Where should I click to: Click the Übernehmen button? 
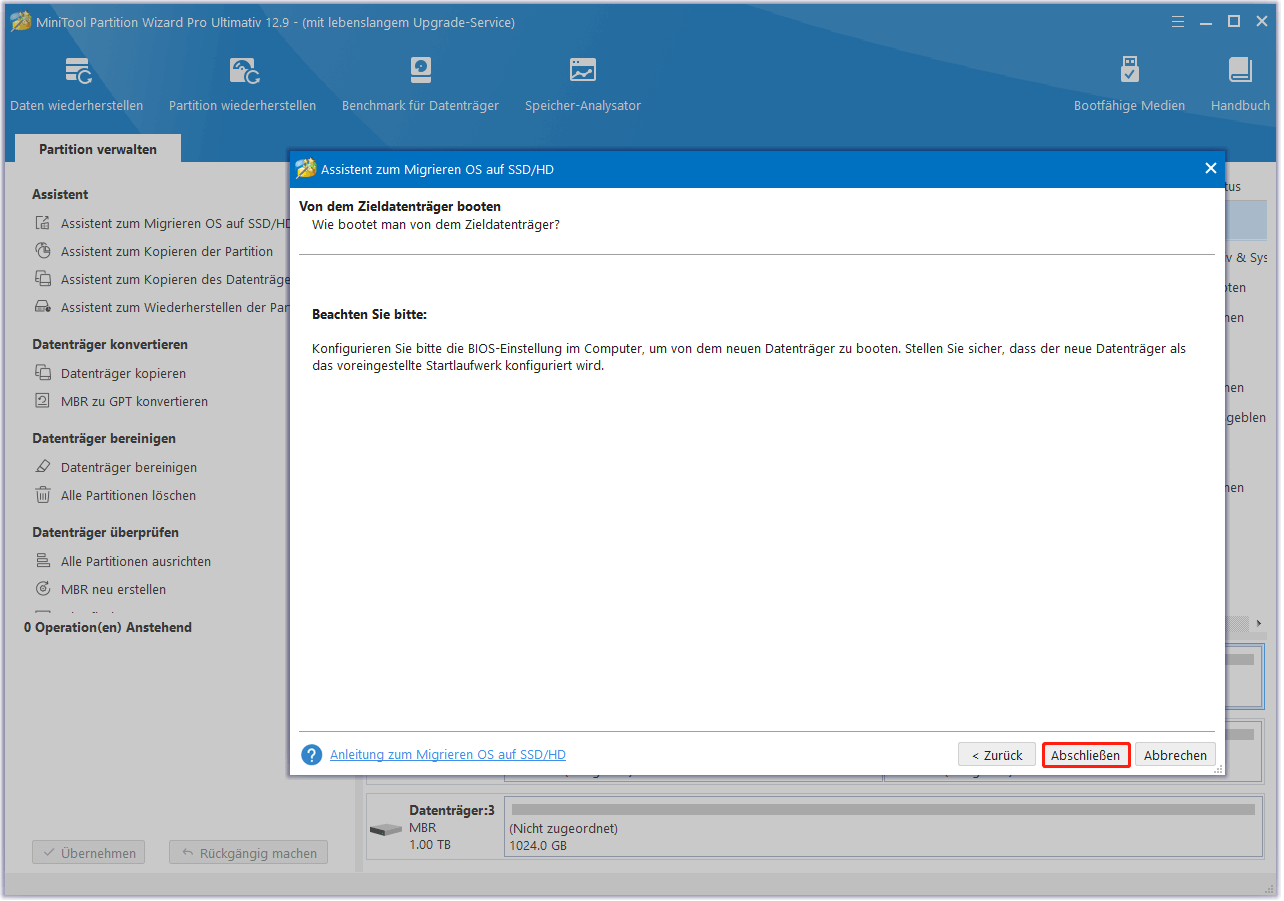(x=89, y=853)
